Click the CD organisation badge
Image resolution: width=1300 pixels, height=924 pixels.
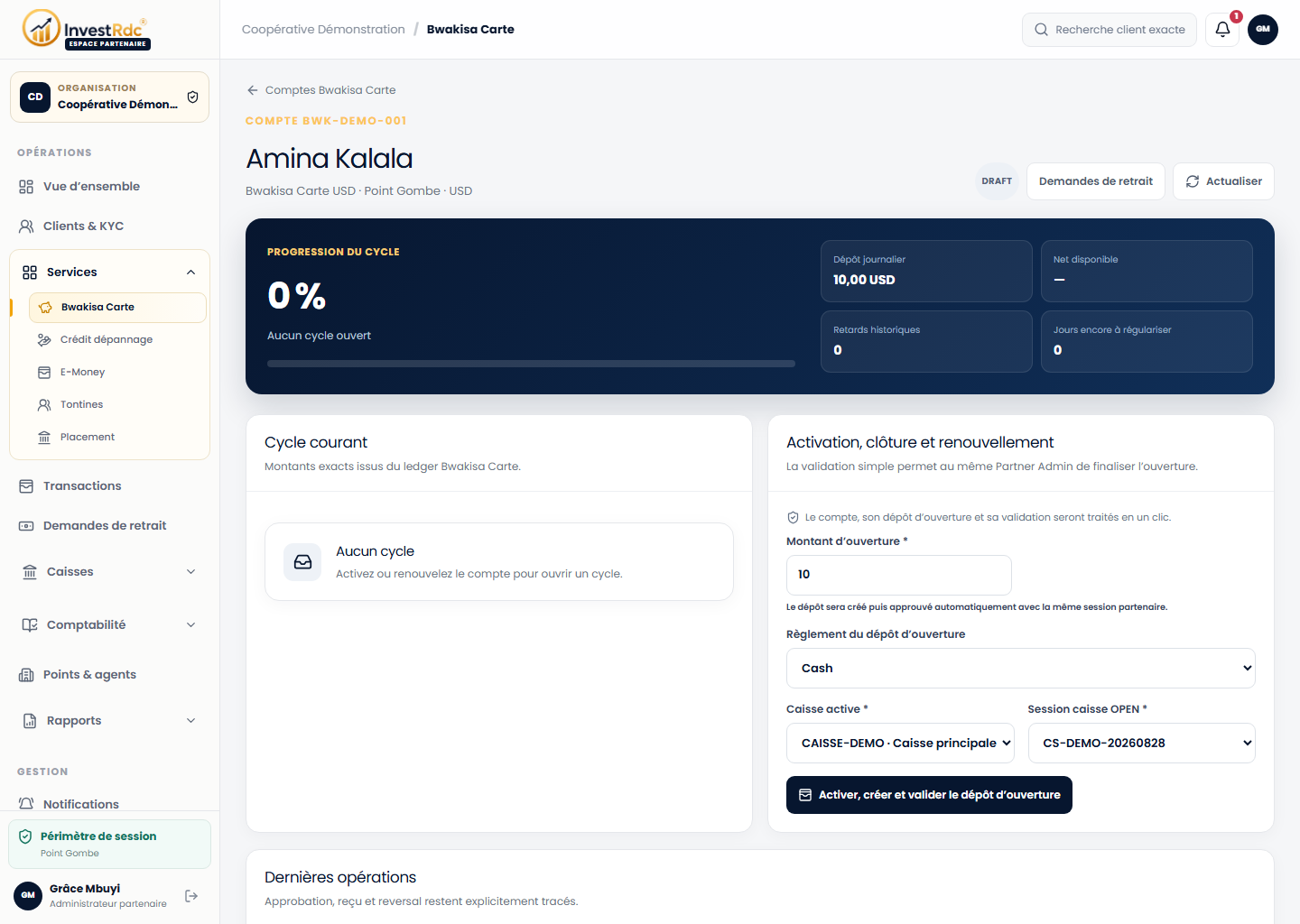click(x=35, y=97)
